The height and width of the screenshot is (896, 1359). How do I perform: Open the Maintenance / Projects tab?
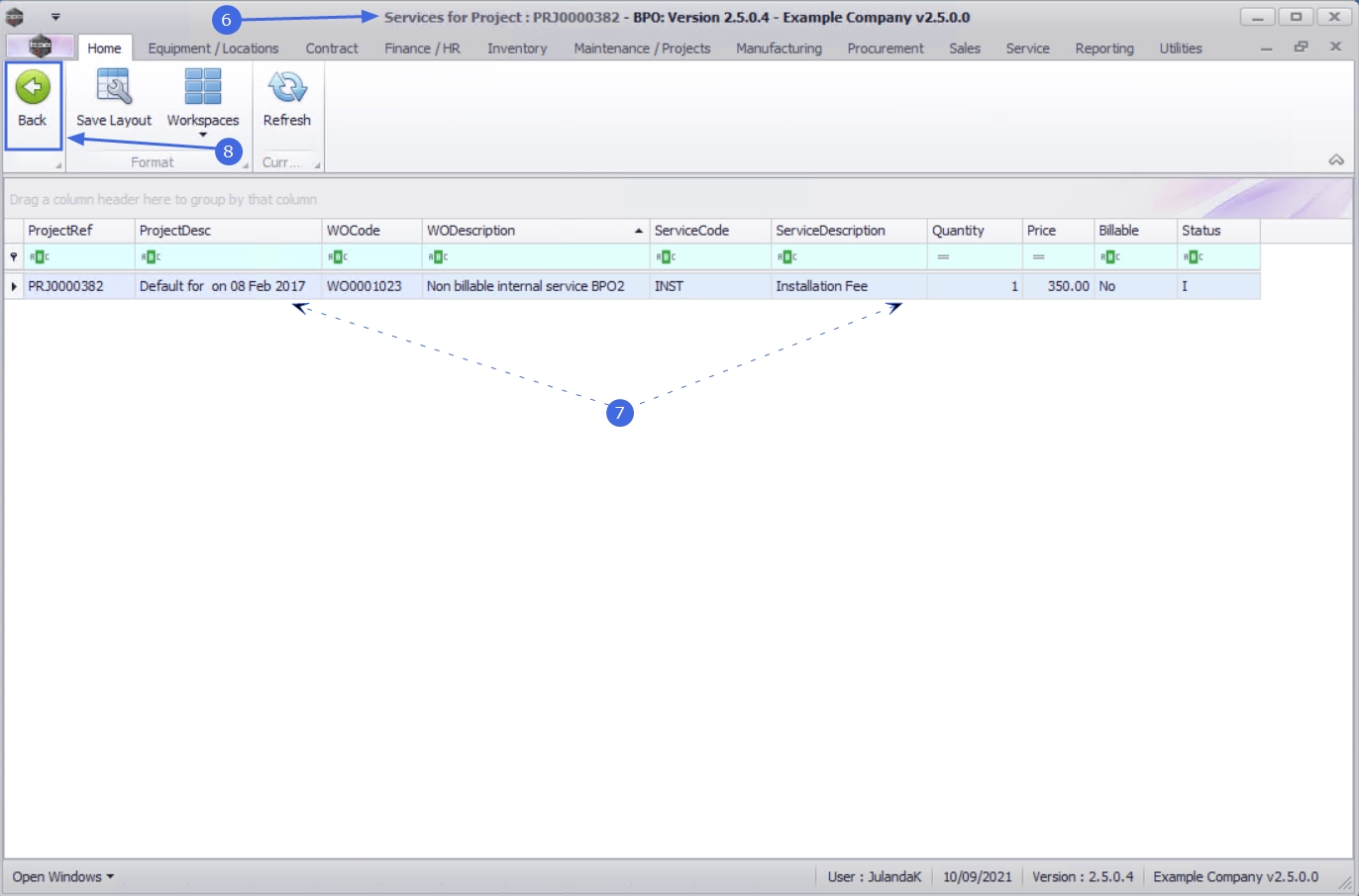642,48
